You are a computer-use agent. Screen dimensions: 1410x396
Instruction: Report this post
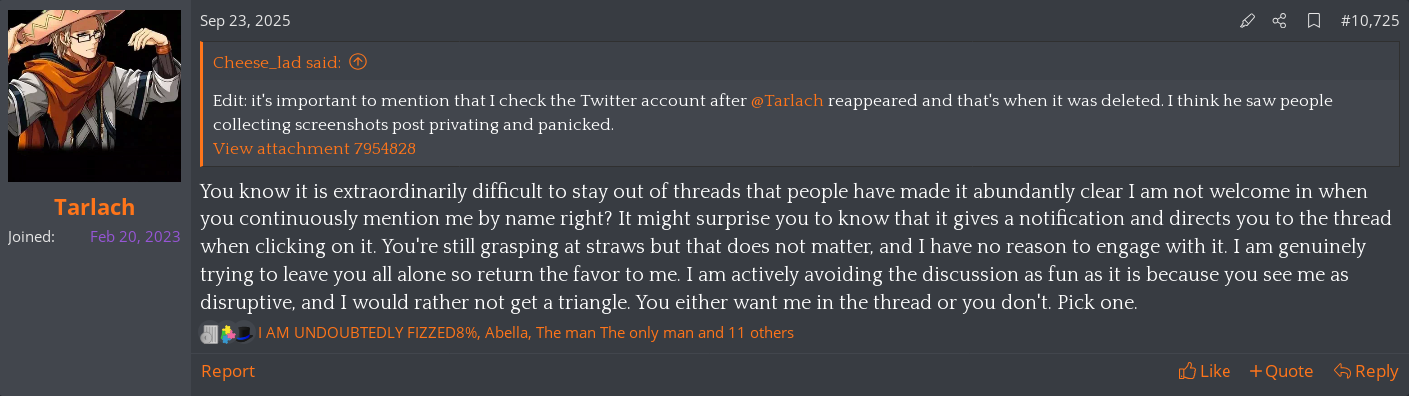point(228,371)
